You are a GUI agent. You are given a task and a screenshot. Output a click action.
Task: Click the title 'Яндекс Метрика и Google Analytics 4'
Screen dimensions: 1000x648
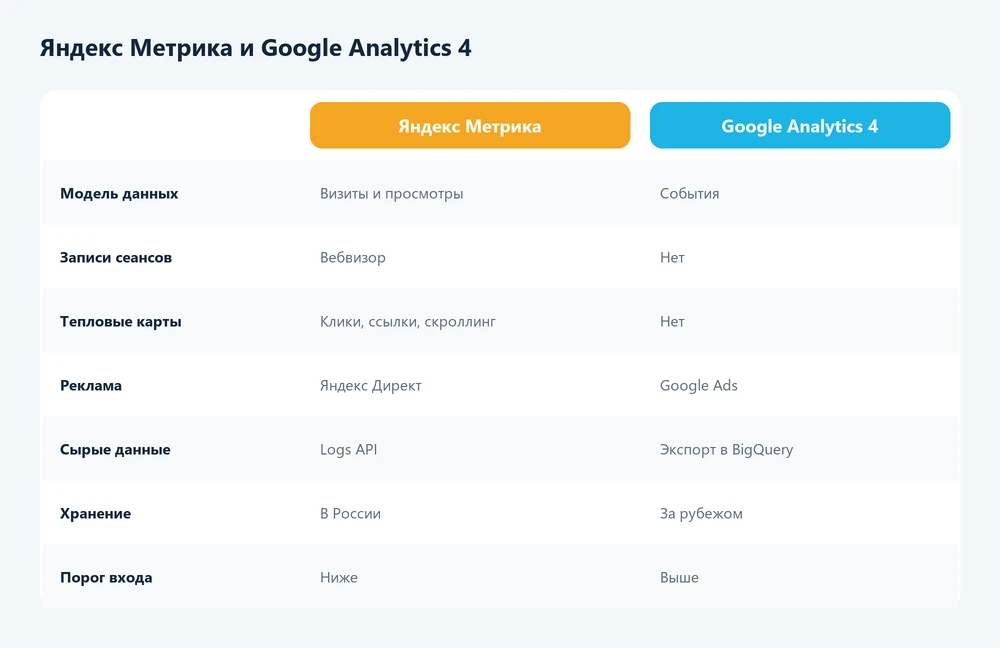(x=256, y=48)
